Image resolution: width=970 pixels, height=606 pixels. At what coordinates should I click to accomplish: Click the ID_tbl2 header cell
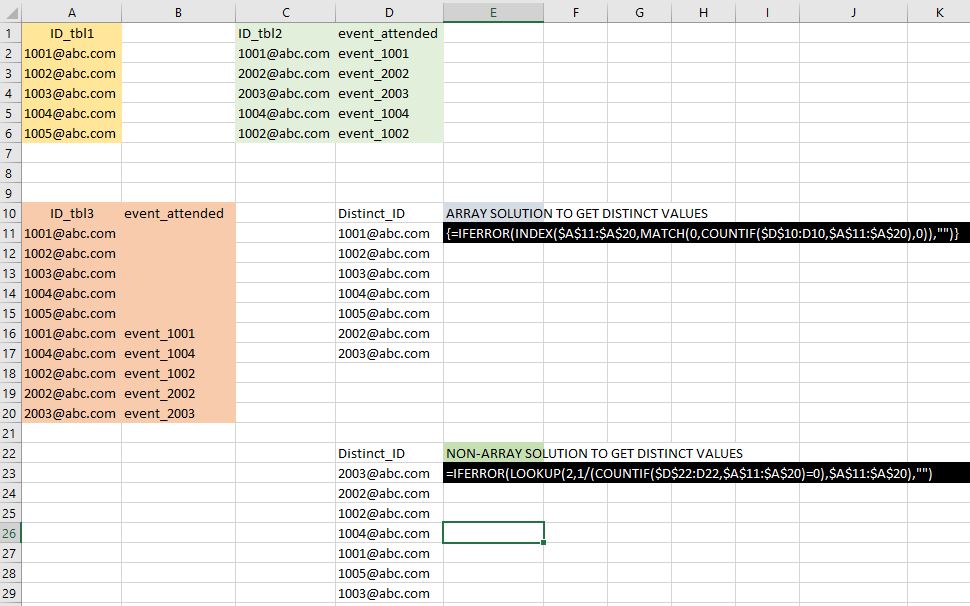(285, 33)
